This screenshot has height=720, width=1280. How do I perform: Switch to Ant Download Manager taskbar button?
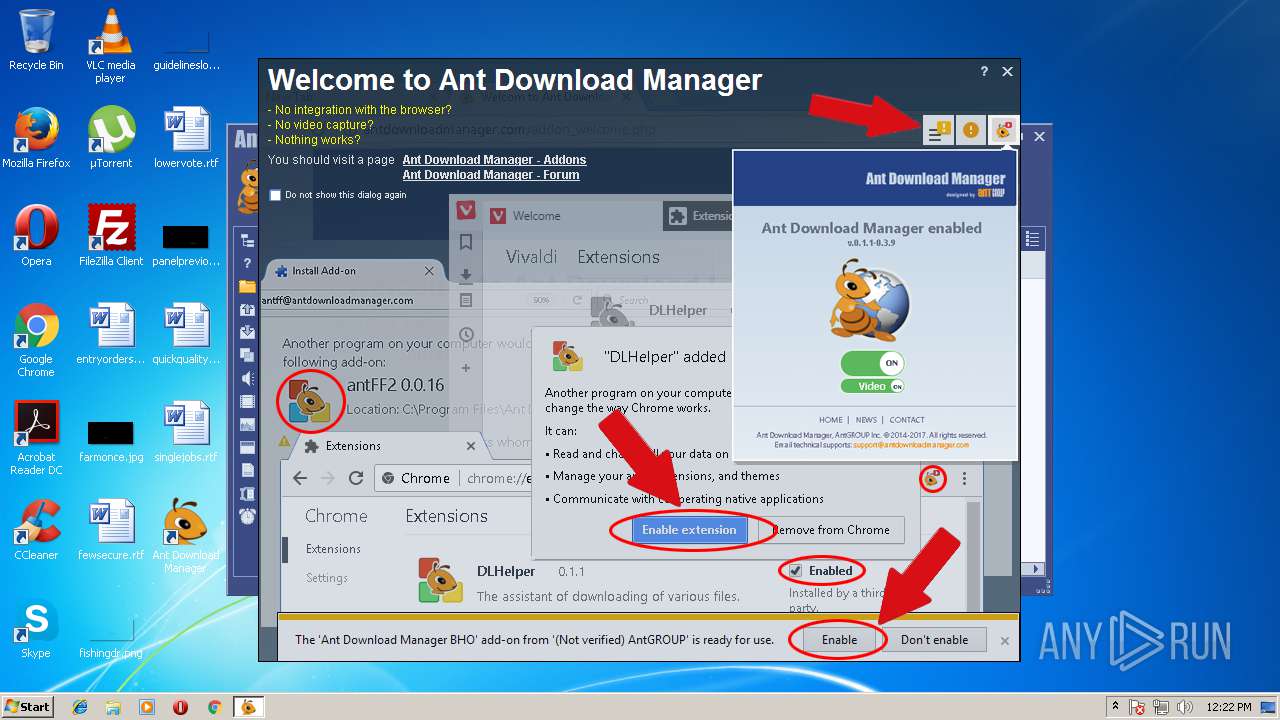click(248, 707)
